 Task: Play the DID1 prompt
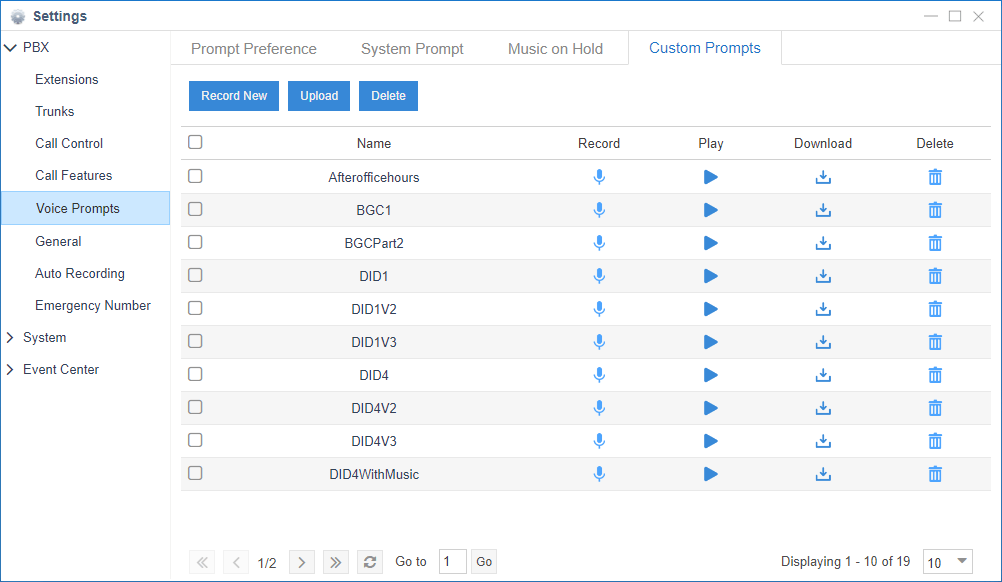(711, 276)
